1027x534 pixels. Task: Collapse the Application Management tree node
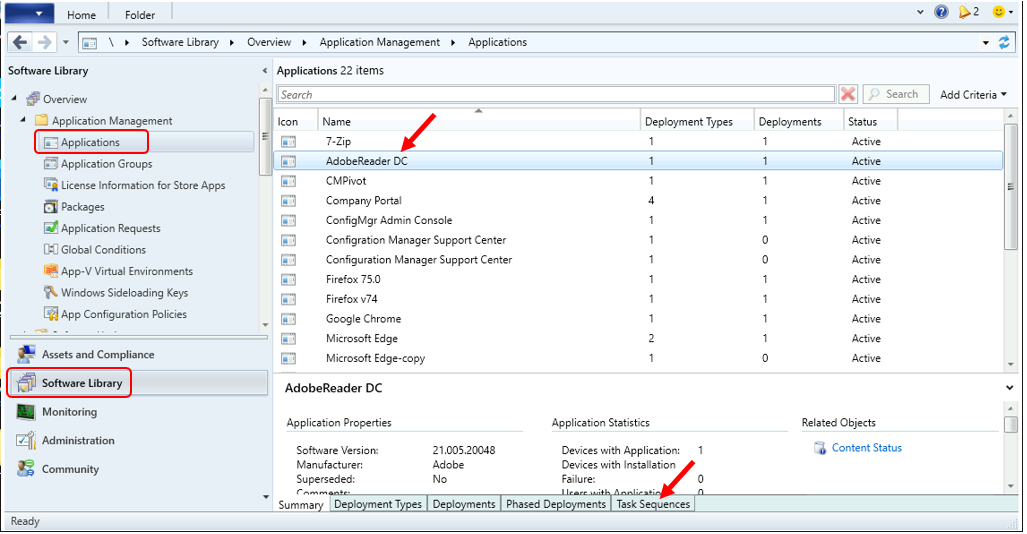pyautogui.click(x=24, y=121)
